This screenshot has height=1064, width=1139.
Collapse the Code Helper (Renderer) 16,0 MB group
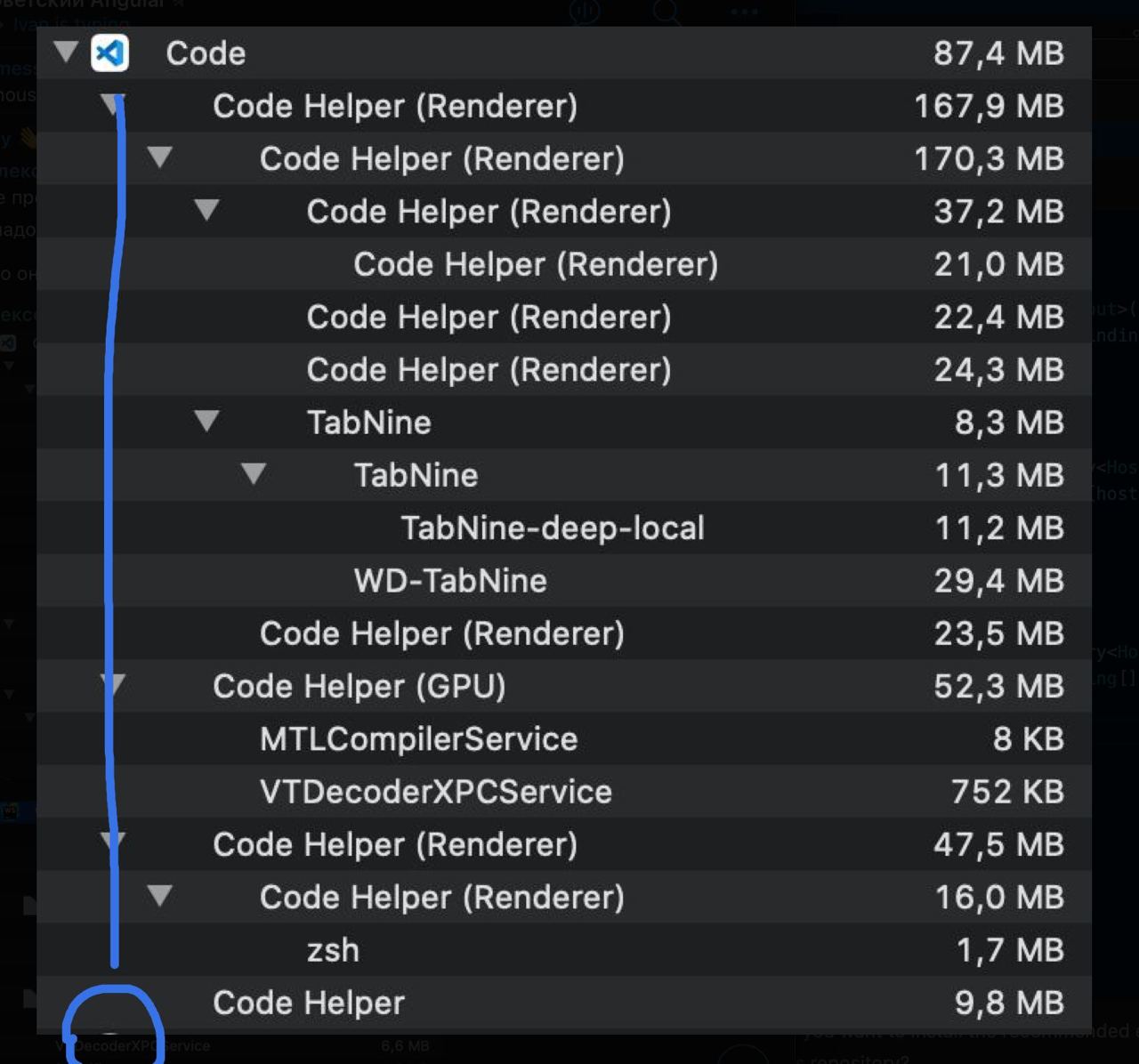pyautogui.click(x=160, y=895)
